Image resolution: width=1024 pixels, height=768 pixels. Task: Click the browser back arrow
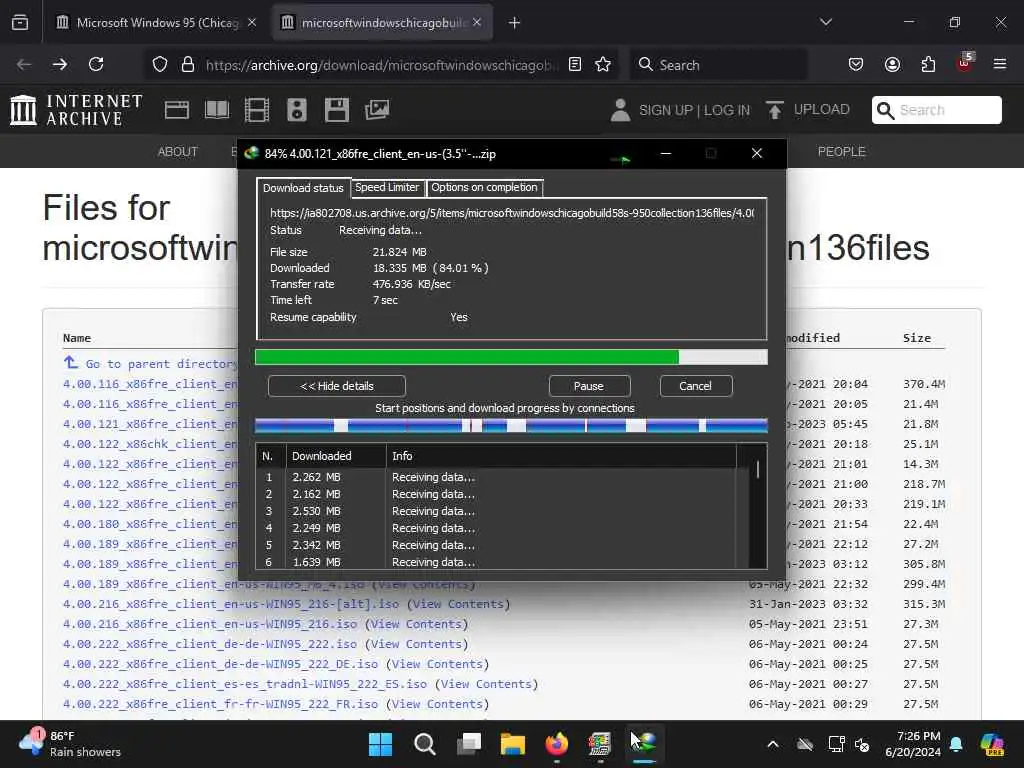tap(24, 64)
